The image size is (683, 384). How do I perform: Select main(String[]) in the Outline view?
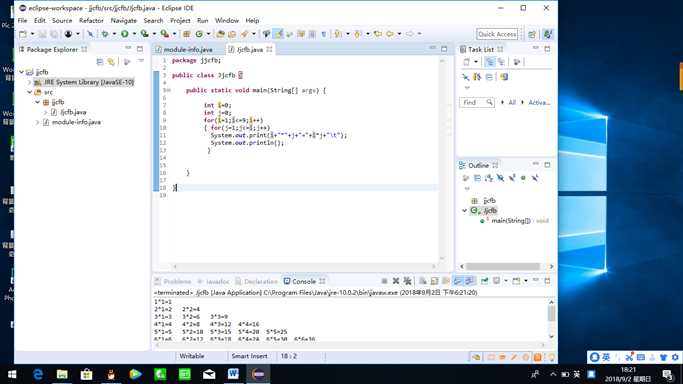coord(511,221)
